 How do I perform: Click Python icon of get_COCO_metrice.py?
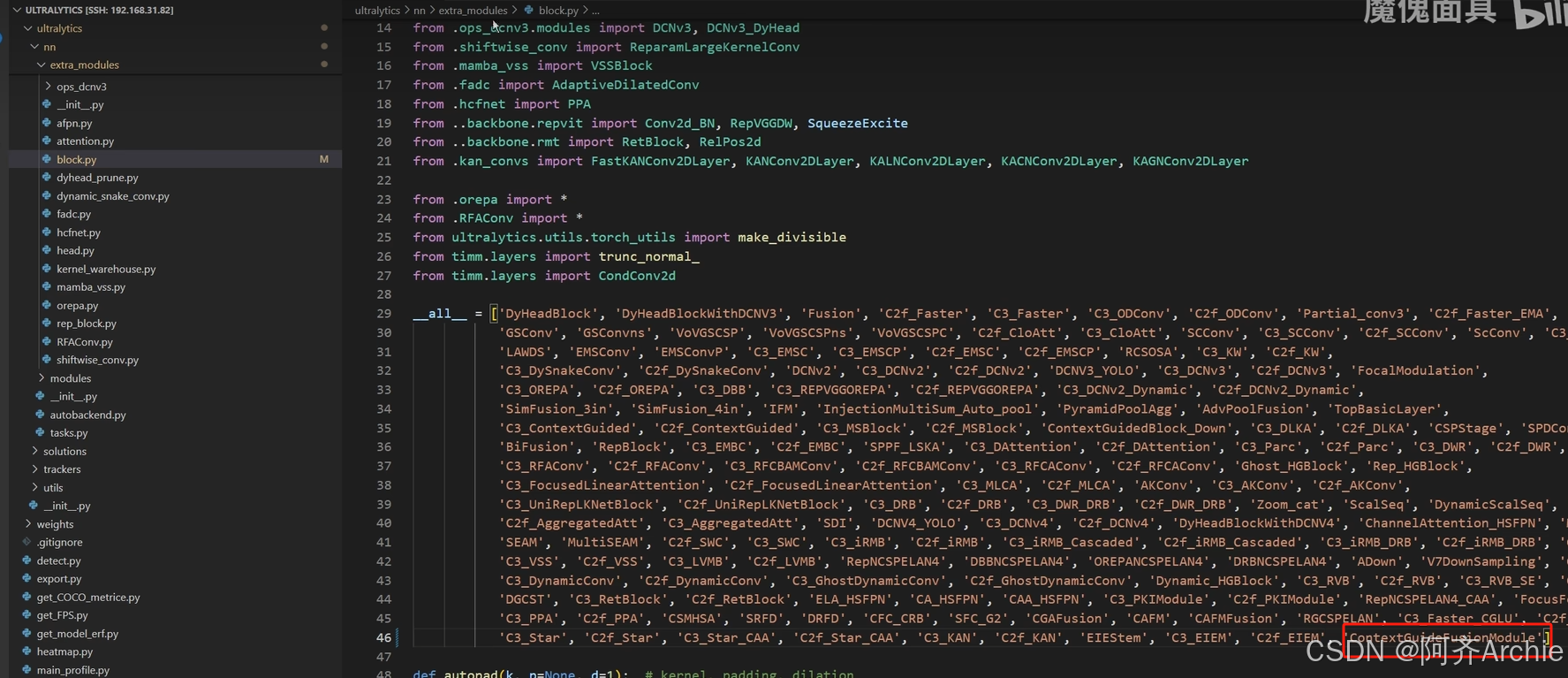point(27,597)
